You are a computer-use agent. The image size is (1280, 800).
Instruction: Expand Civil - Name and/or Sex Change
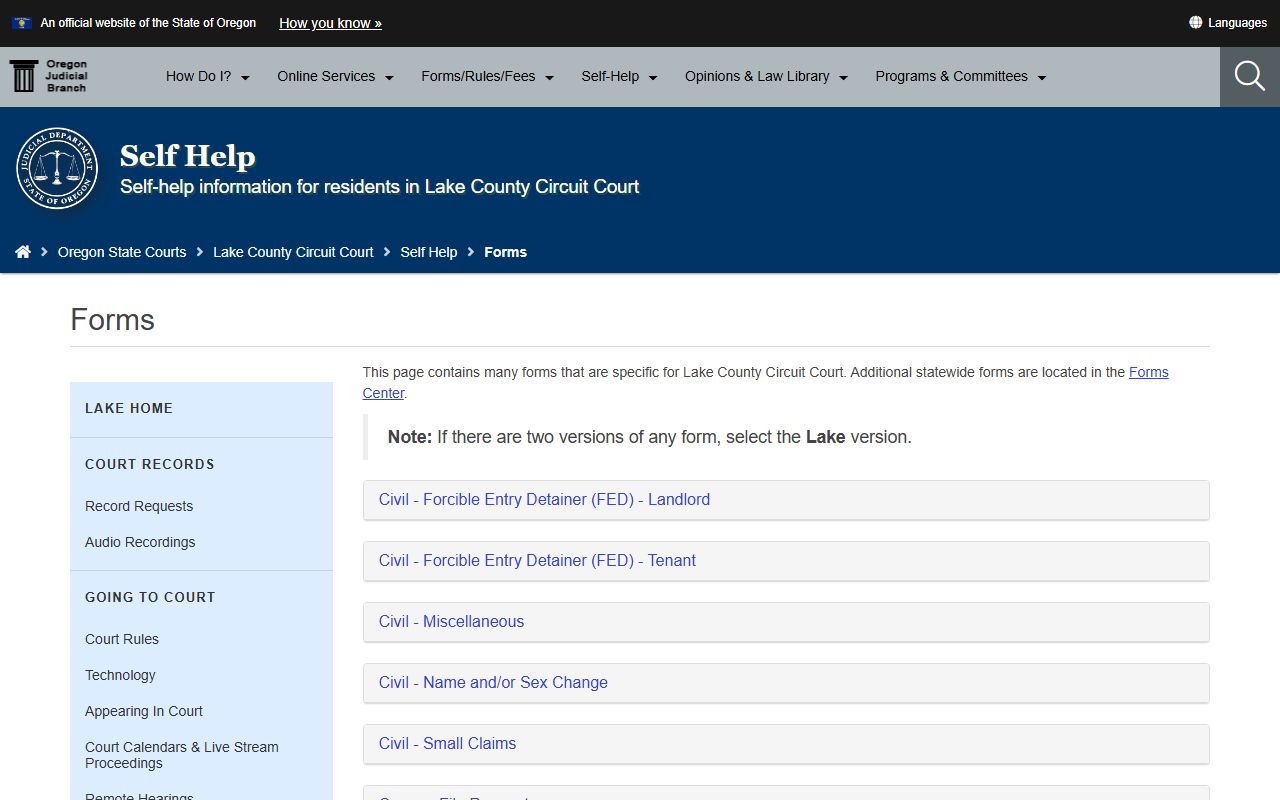coord(786,683)
